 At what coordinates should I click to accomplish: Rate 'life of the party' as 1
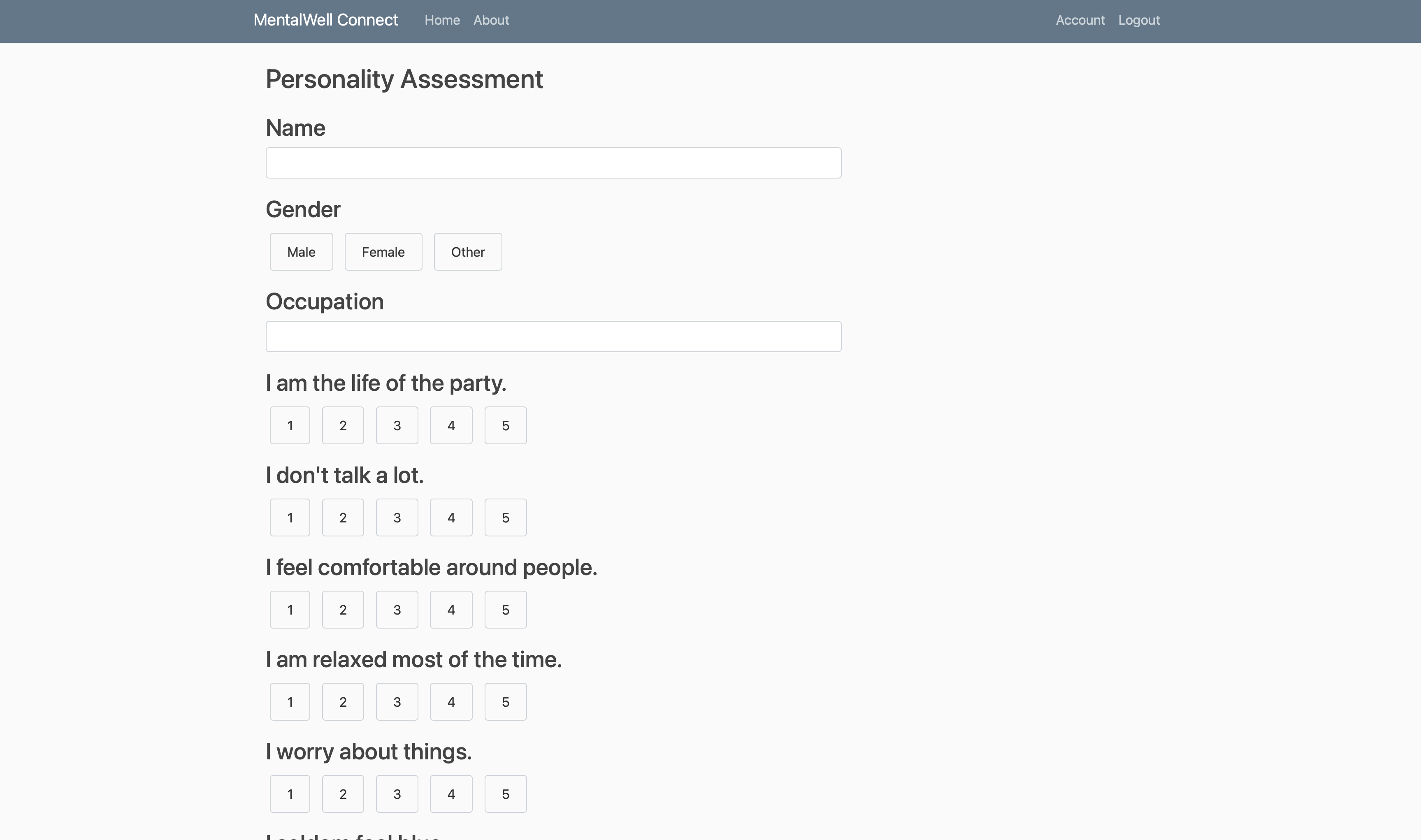coord(290,426)
